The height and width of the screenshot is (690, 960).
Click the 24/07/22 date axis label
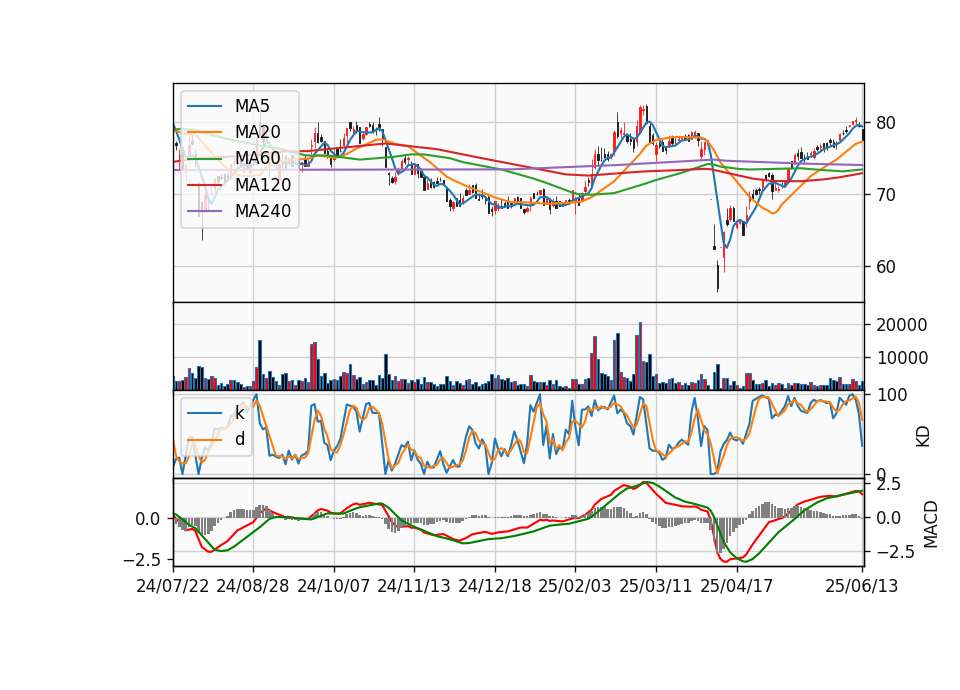coord(173,586)
